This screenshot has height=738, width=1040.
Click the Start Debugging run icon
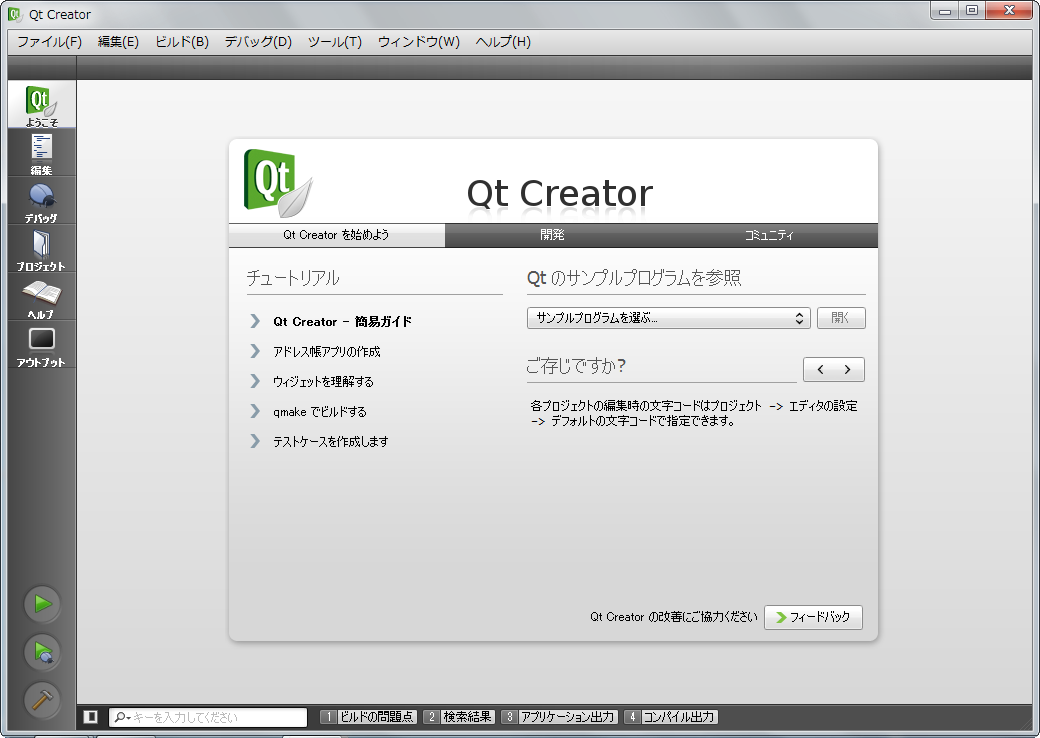tap(42, 652)
